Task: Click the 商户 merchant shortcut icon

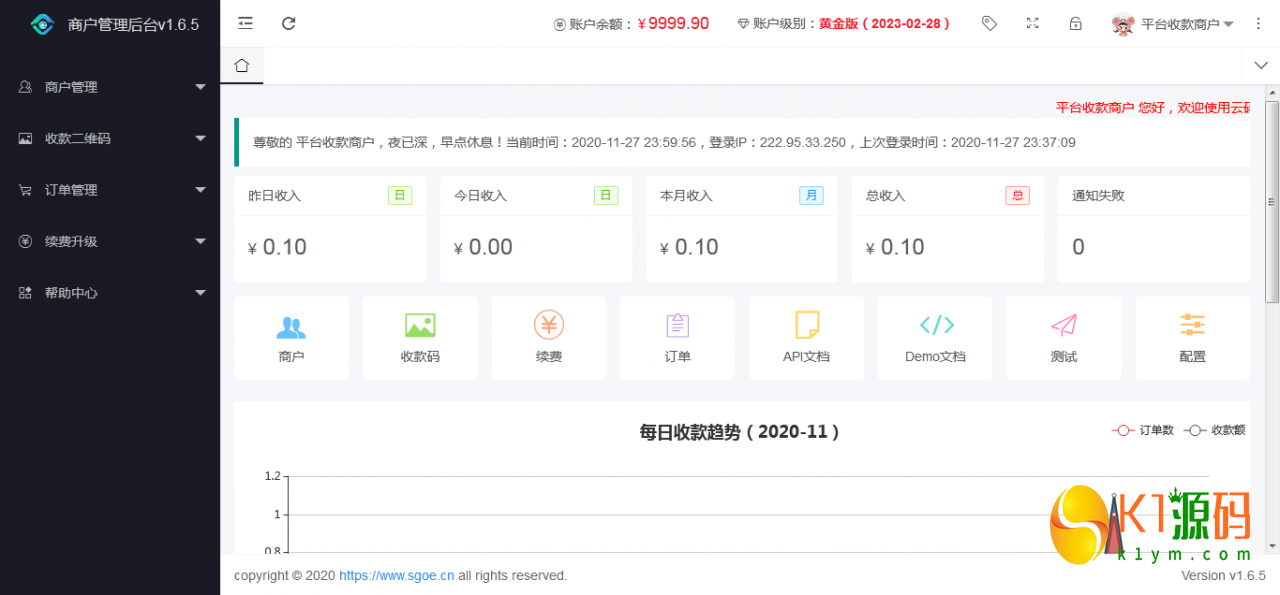Action: [x=291, y=327]
